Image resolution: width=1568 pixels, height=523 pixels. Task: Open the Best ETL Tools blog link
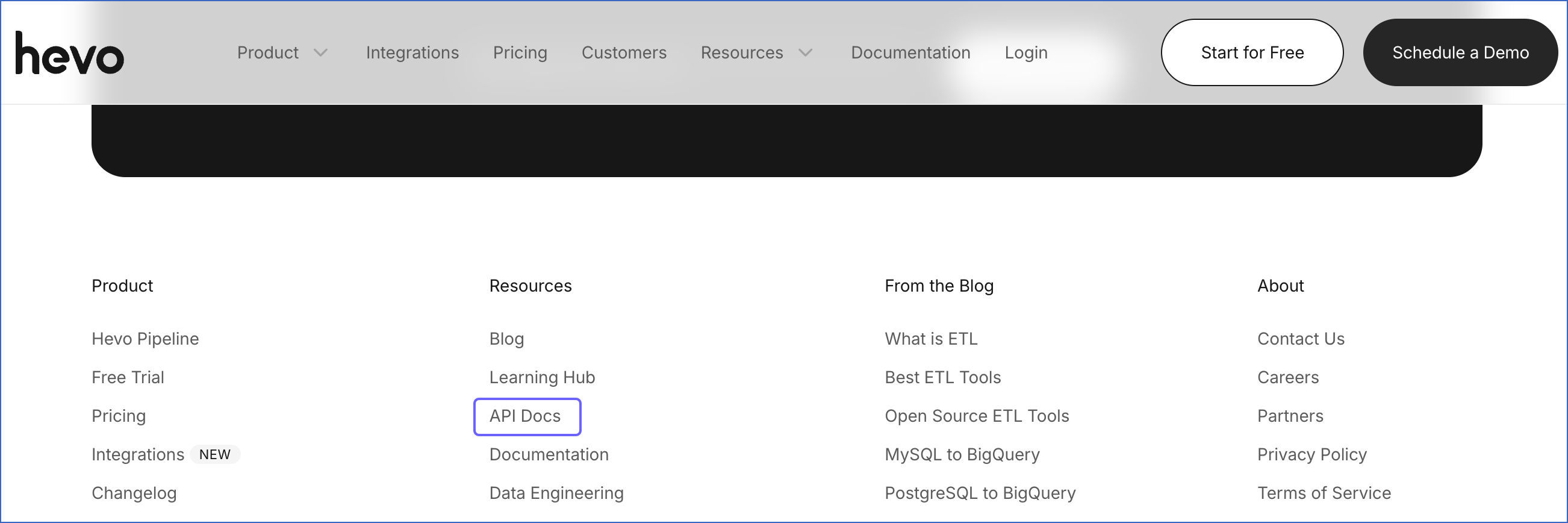click(942, 377)
